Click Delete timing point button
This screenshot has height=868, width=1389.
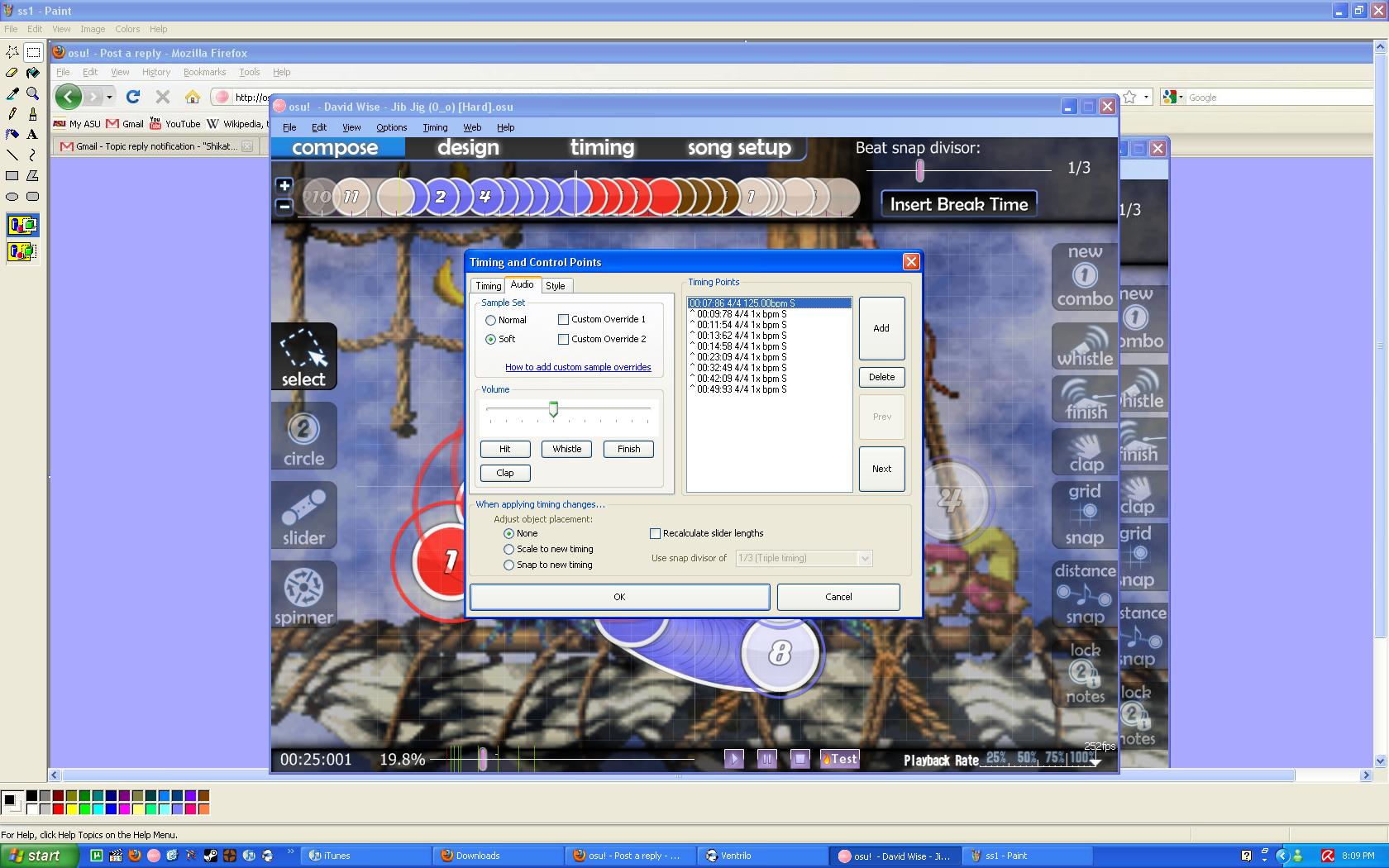(881, 377)
